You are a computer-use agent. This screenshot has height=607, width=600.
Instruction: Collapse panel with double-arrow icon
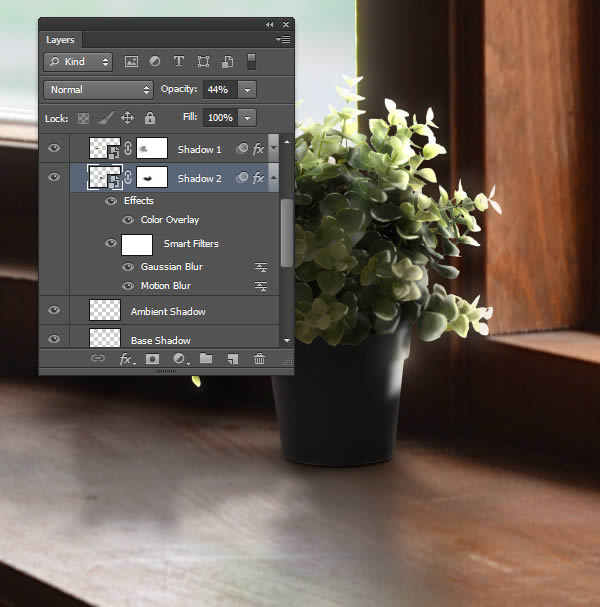(269, 24)
